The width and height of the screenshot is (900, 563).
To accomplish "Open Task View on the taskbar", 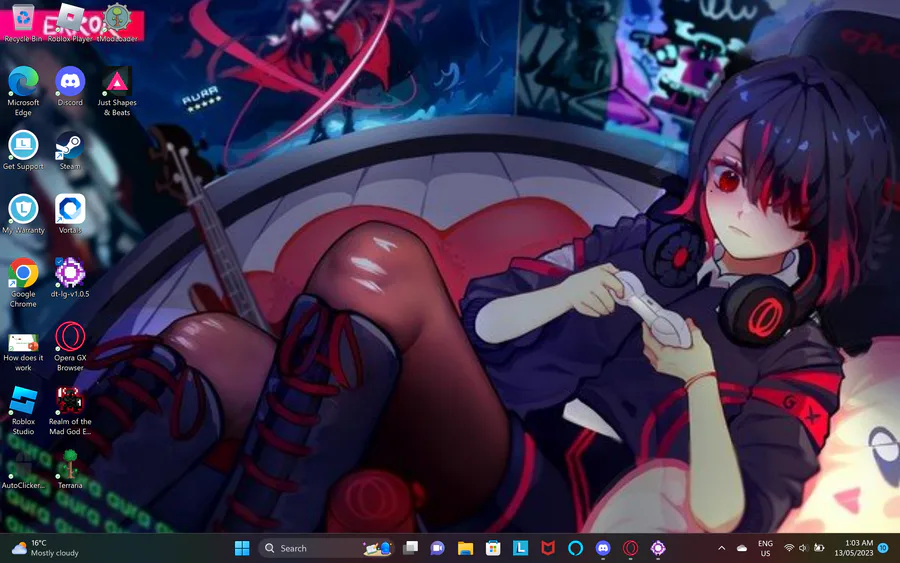I will (x=410, y=549).
